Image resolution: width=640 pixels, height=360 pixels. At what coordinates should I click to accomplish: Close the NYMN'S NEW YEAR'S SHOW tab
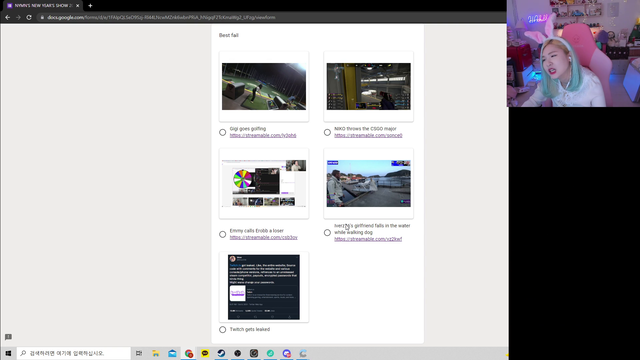[78, 6]
